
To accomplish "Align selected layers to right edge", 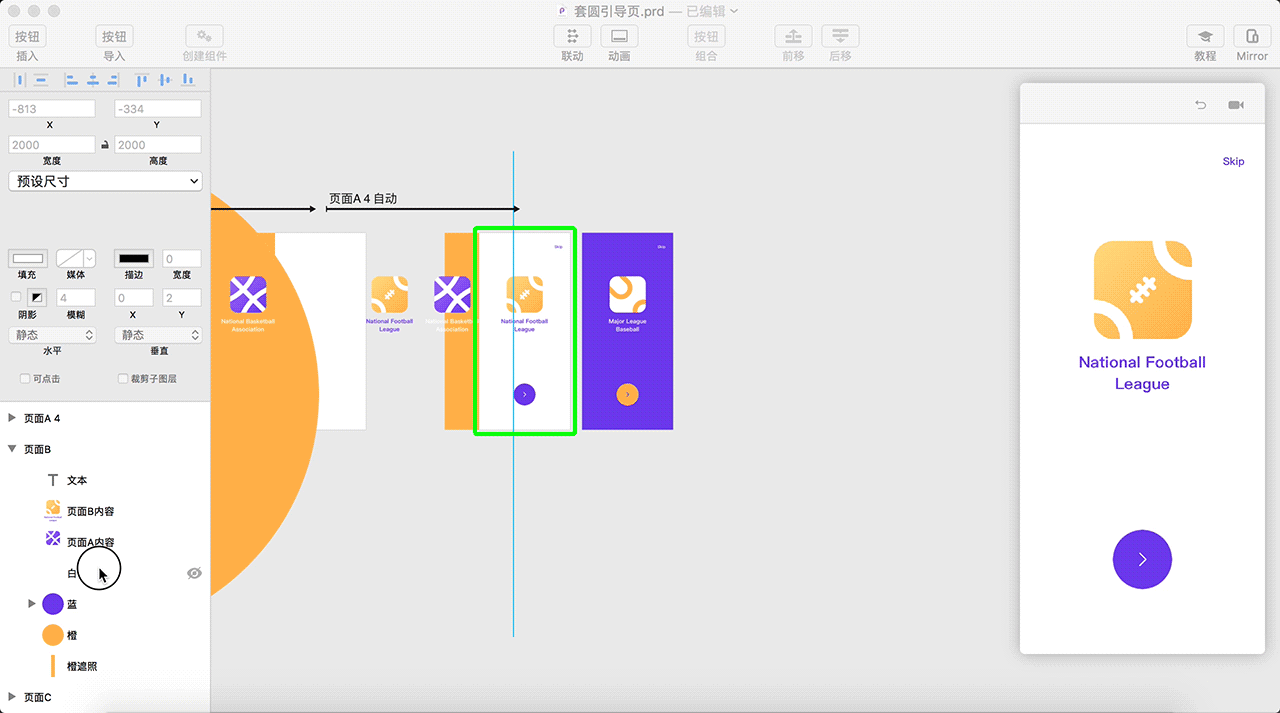I will (x=113, y=80).
